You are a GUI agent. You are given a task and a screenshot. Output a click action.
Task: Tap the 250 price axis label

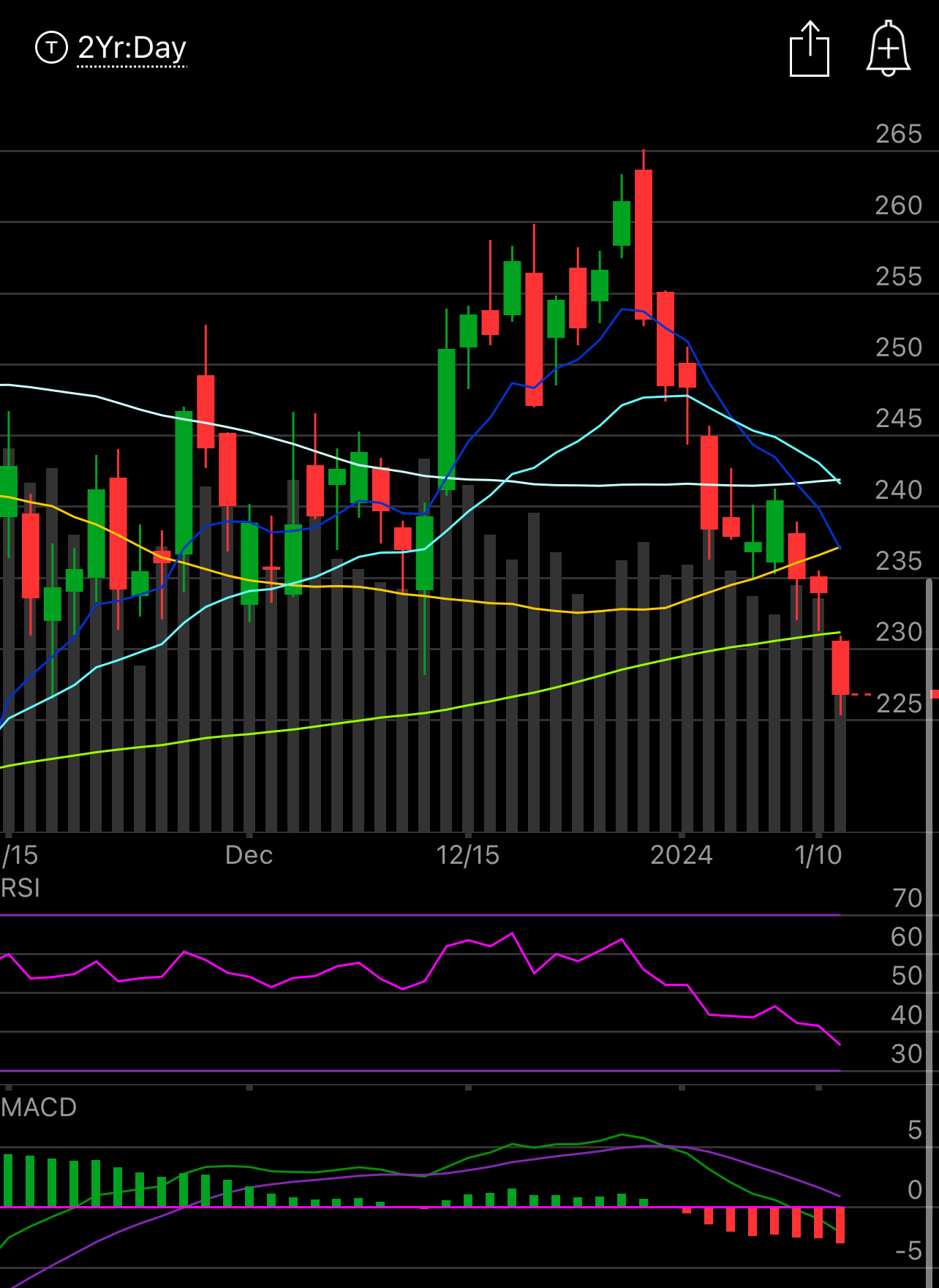pos(899,347)
